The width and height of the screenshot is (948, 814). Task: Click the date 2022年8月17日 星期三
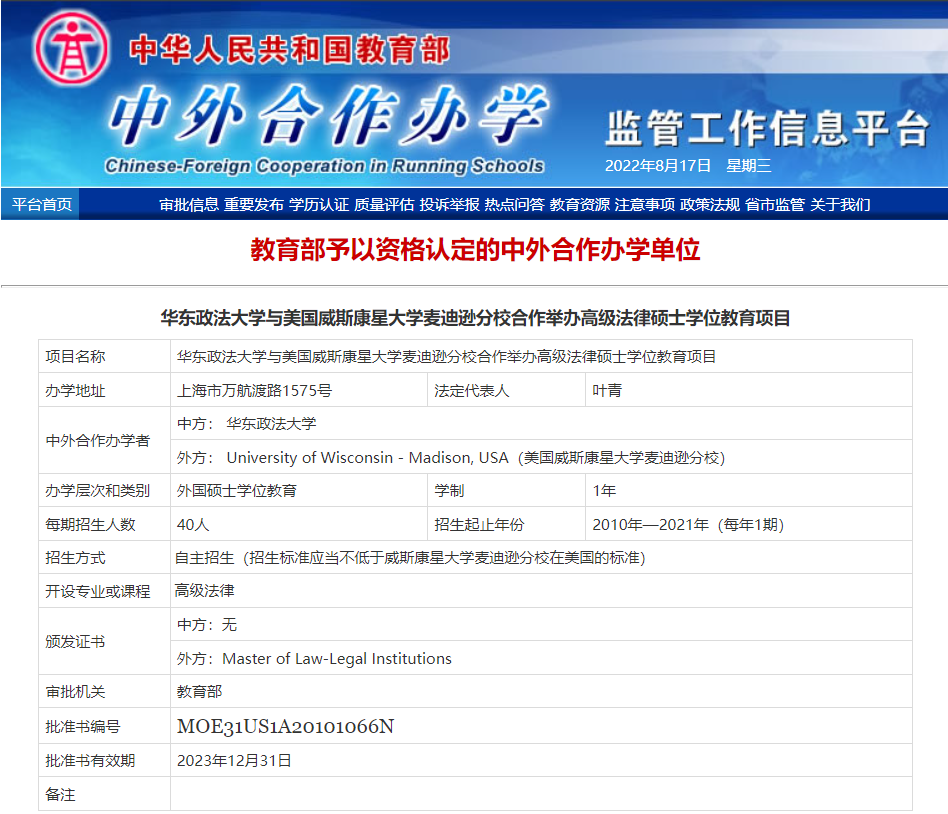tap(688, 166)
